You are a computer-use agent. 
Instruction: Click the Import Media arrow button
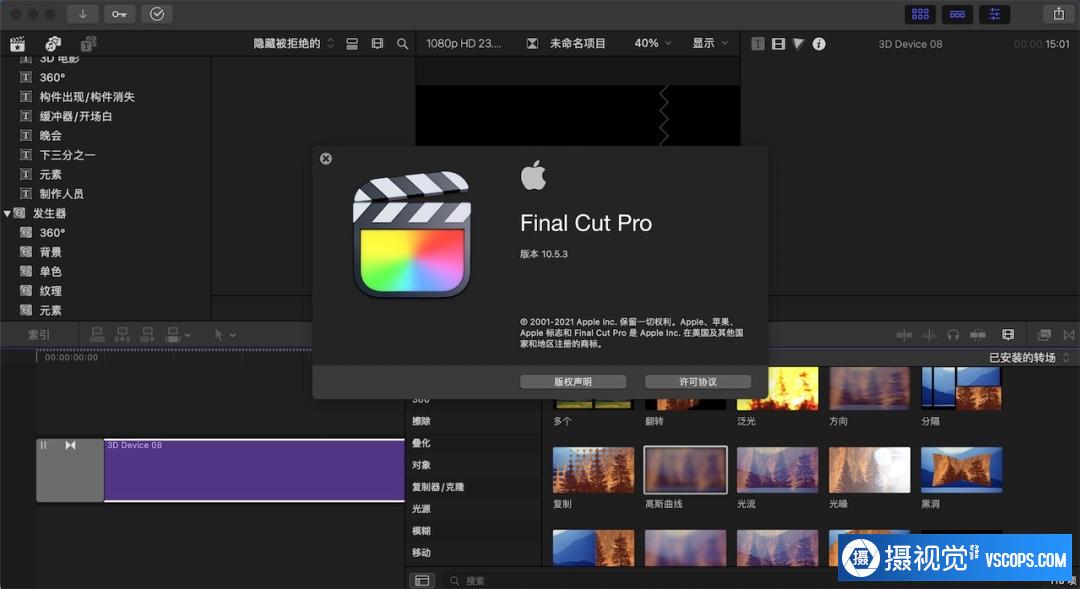click(x=83, y=14)
